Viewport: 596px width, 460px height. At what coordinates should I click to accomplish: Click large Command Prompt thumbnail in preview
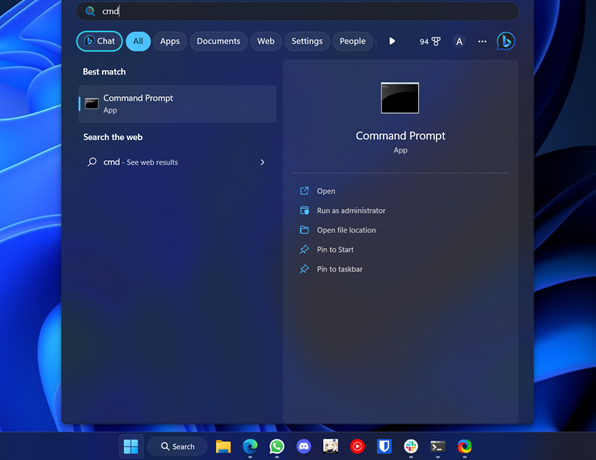(x=400, y=98)
